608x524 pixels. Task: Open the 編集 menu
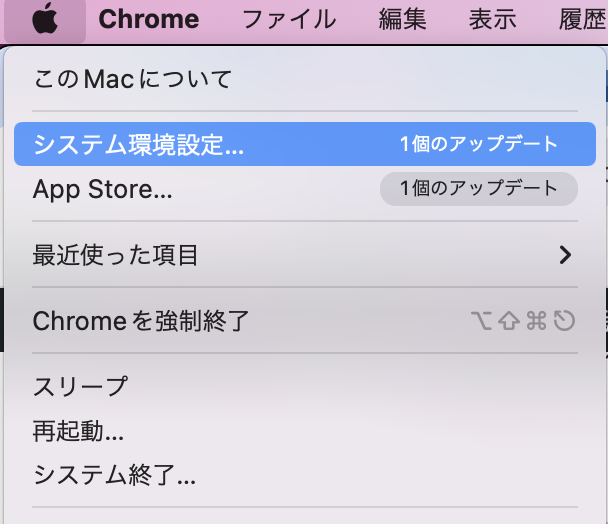pyautogui.click(x=402, y=19)
